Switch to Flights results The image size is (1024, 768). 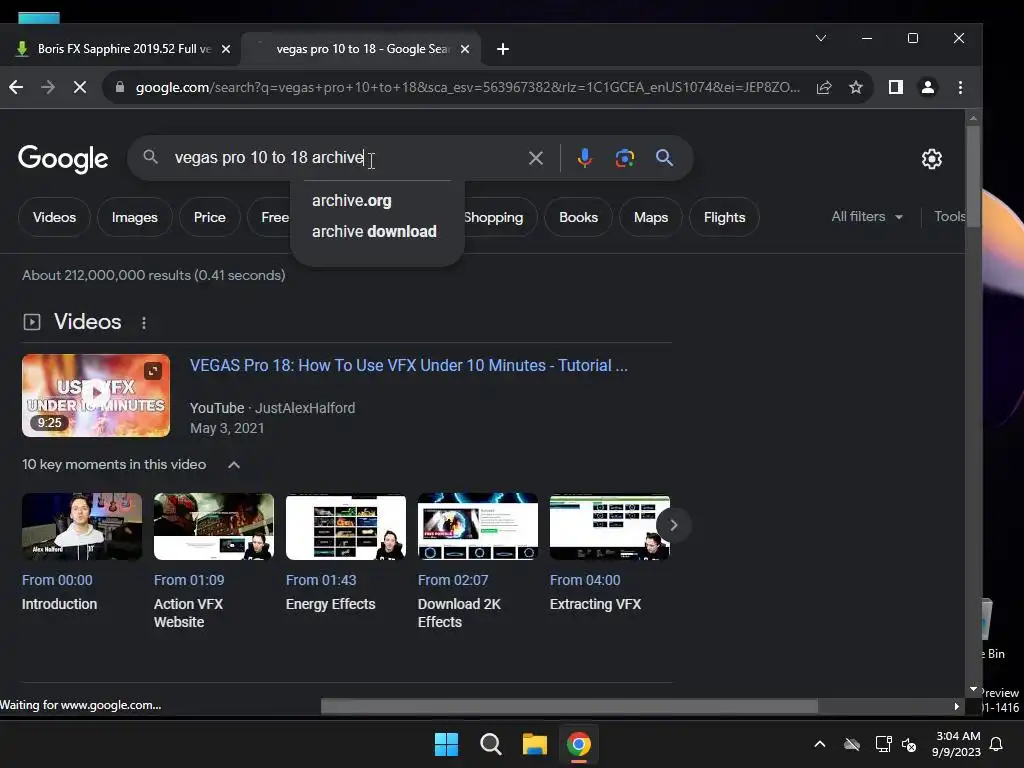click(724, 217)
